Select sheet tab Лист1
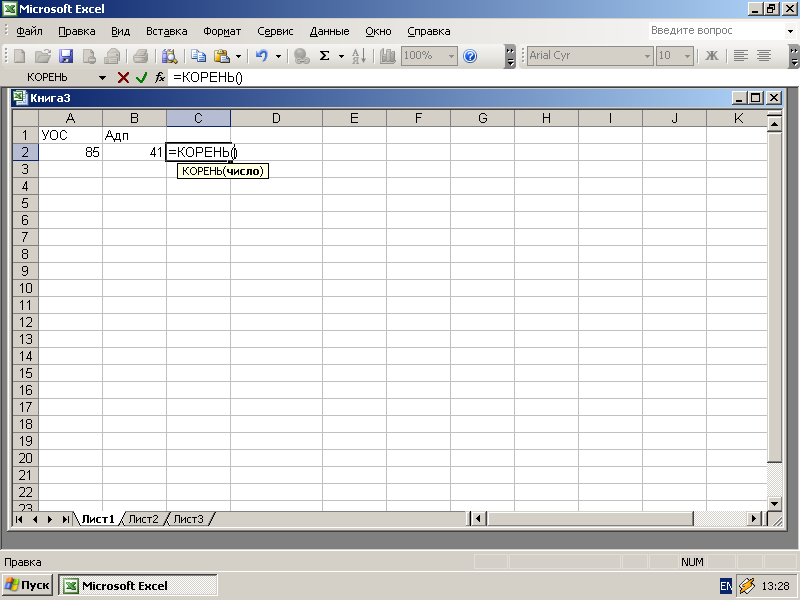Viewport: 800px width, 600px height. 98,519
